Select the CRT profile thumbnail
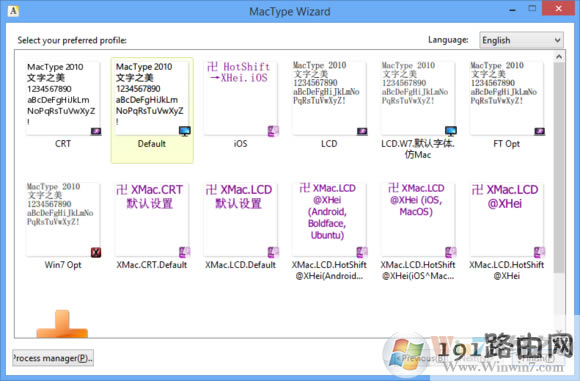This screenshot has height=381, width=580. coord(63,98)
